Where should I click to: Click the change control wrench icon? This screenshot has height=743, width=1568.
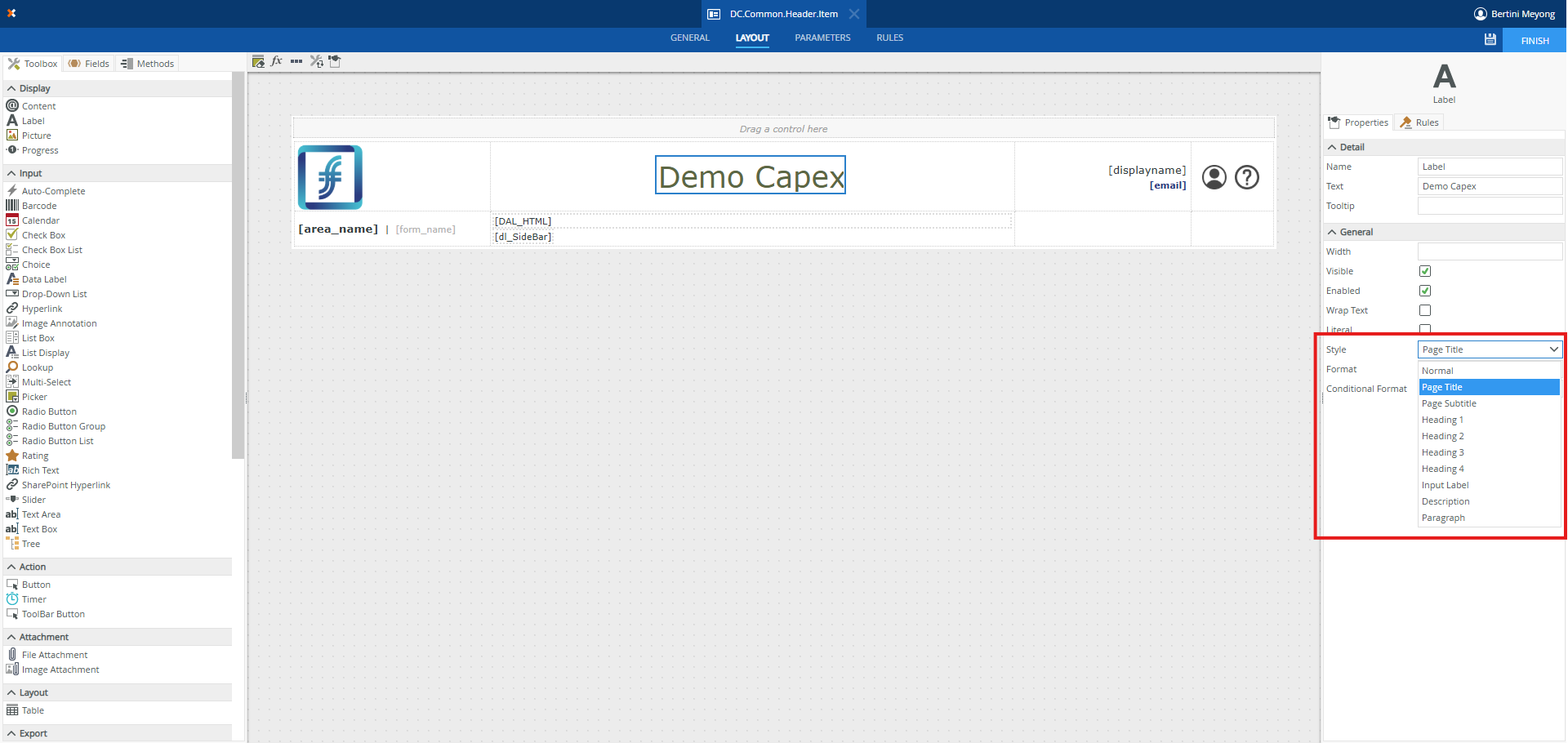[316, 61]
